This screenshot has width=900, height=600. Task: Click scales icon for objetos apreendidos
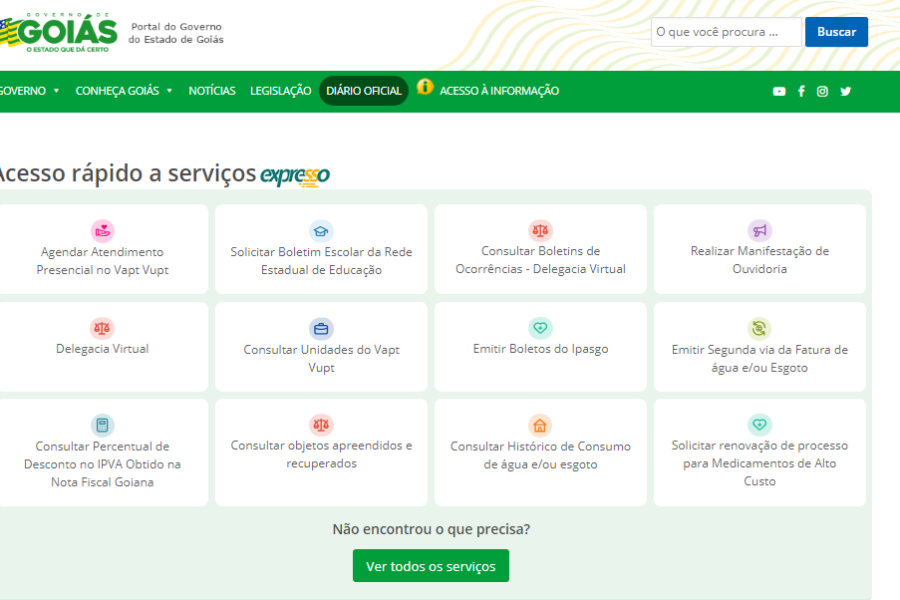pos(321,425)
